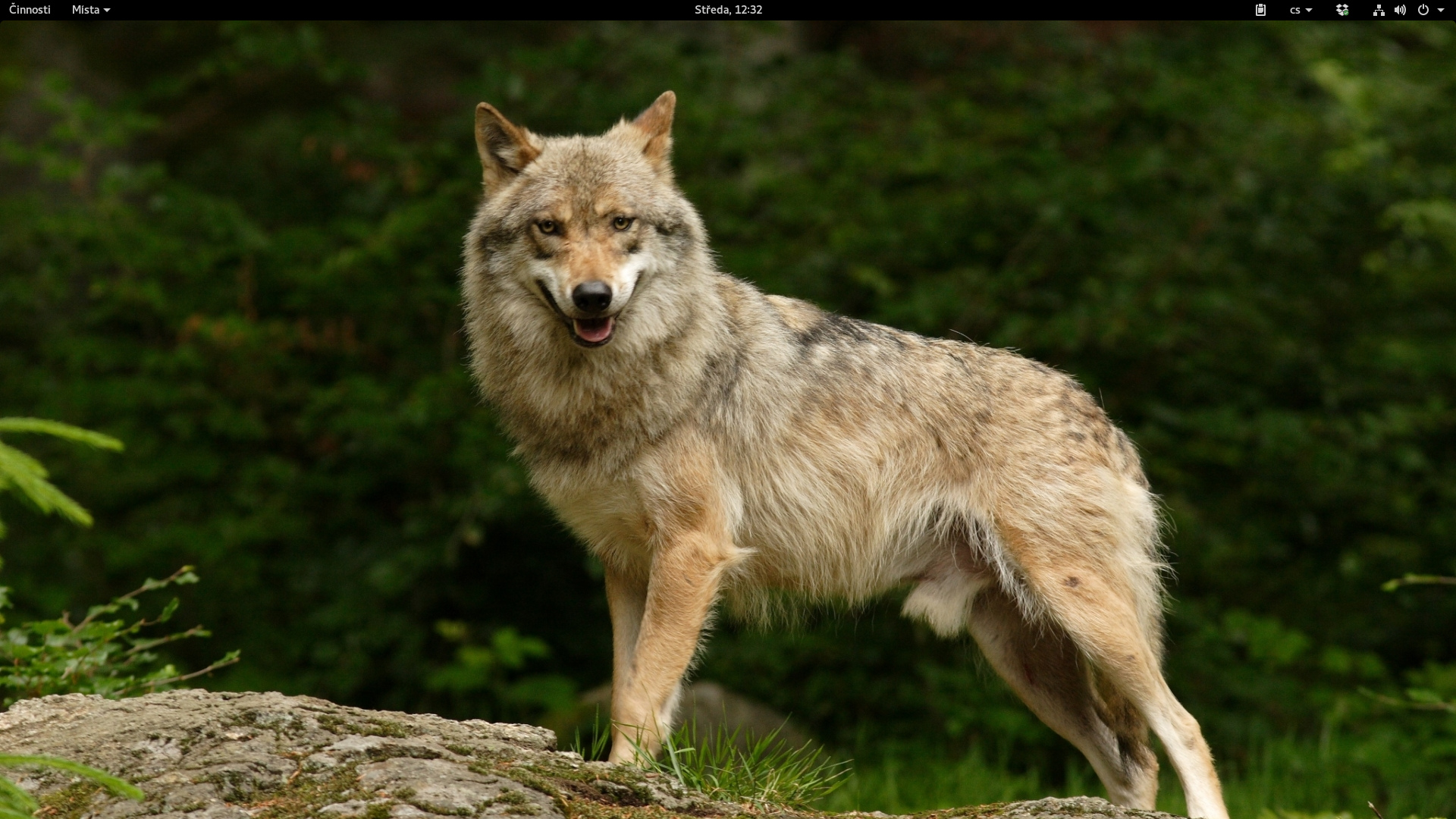Viewport: 1456px width, 819px height.
Task: Open the wired network status icon
Action: (1379, 10)
